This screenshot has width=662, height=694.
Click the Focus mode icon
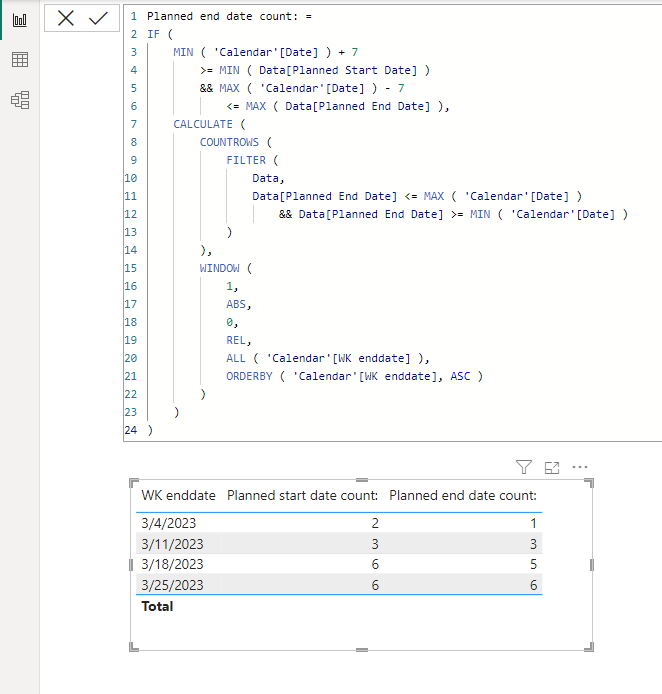pyautogui.click(x=552, y=467)
